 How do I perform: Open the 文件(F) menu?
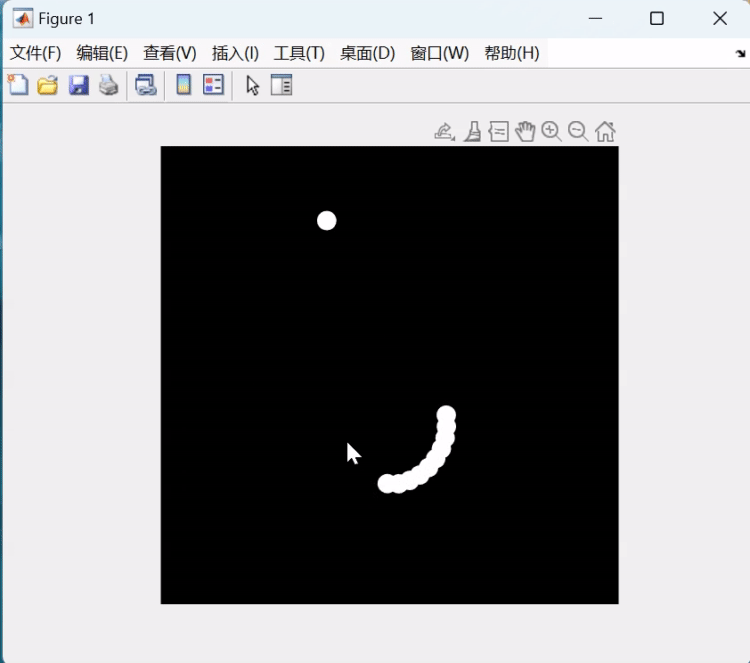pos(35,53)
